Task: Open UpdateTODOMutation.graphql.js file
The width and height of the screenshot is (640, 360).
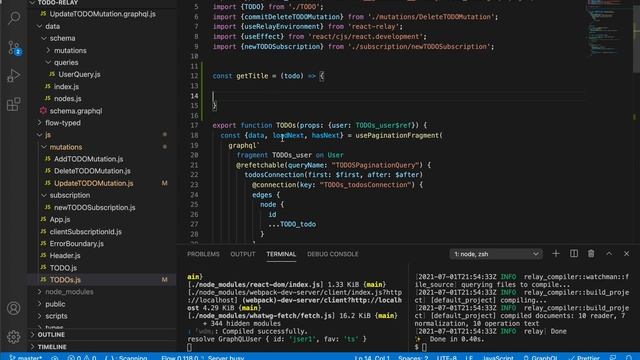Action: [102, 14]
